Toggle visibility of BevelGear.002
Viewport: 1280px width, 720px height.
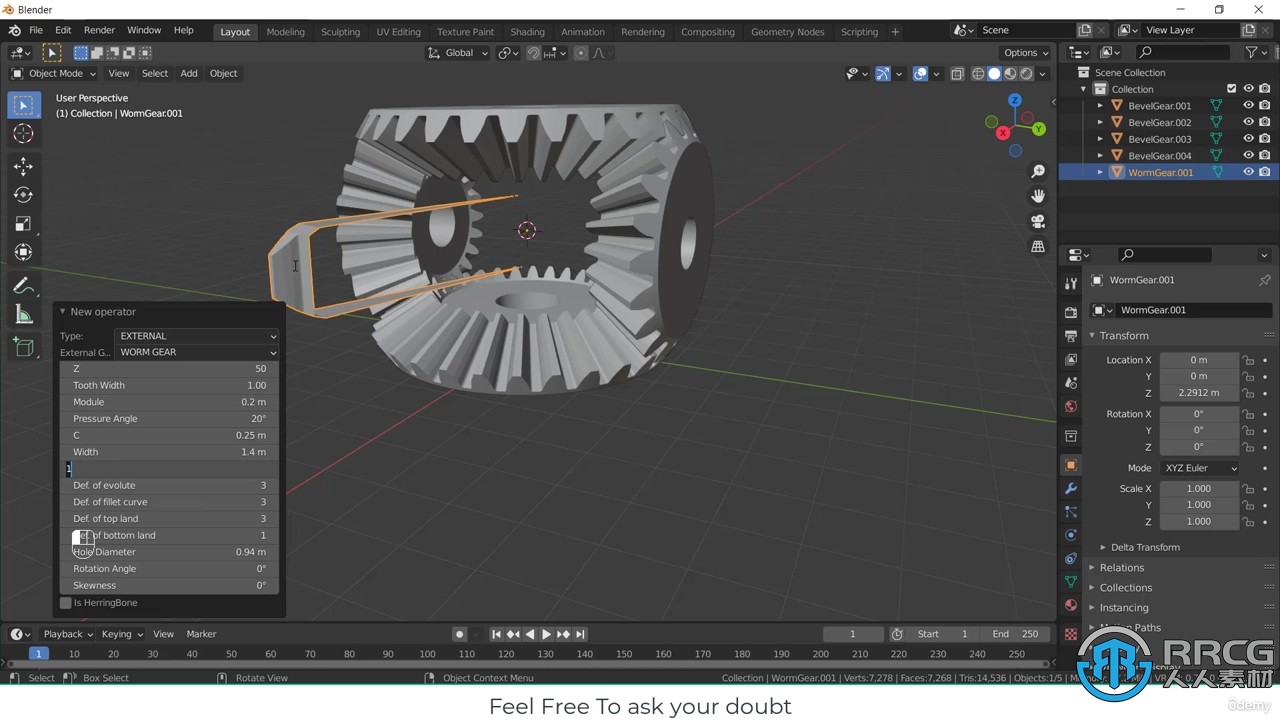pos(1248,122)
